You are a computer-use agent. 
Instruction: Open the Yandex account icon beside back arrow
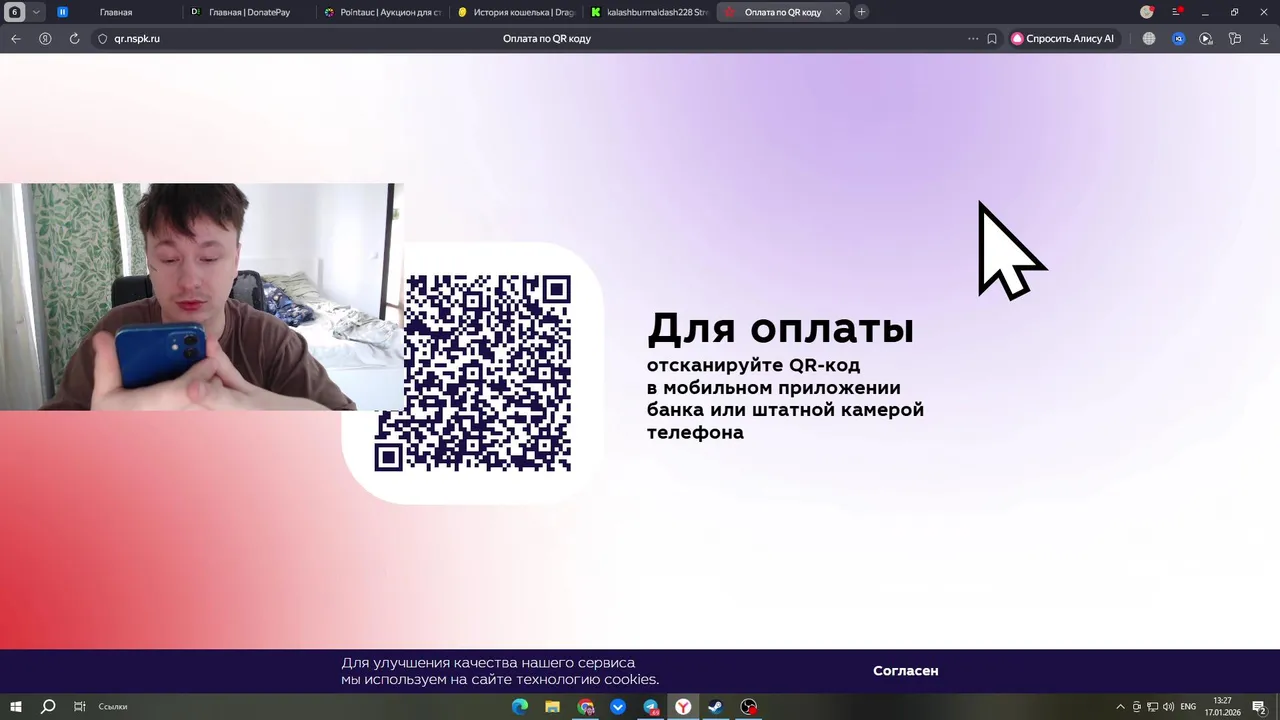45,39
